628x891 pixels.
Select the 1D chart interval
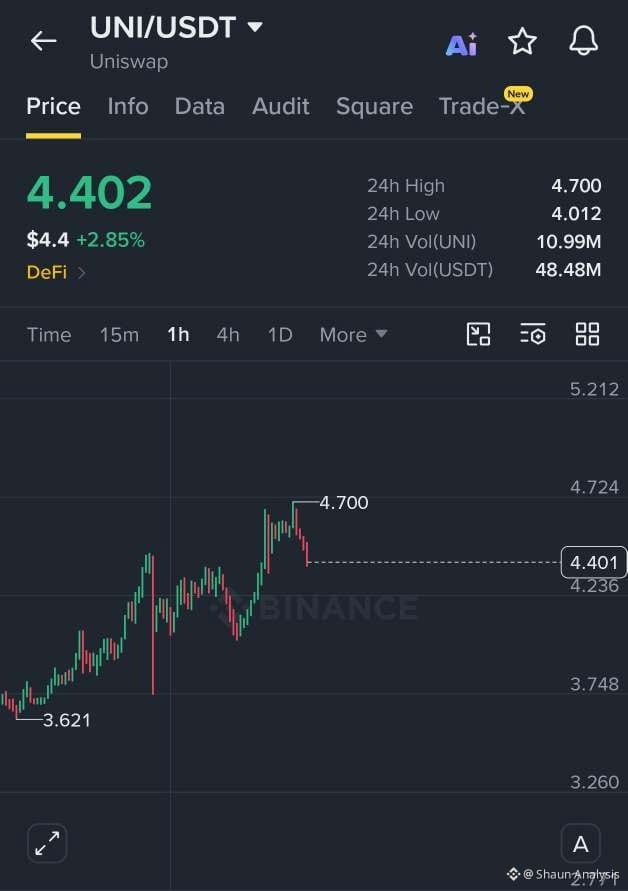[x=280, y=335]
